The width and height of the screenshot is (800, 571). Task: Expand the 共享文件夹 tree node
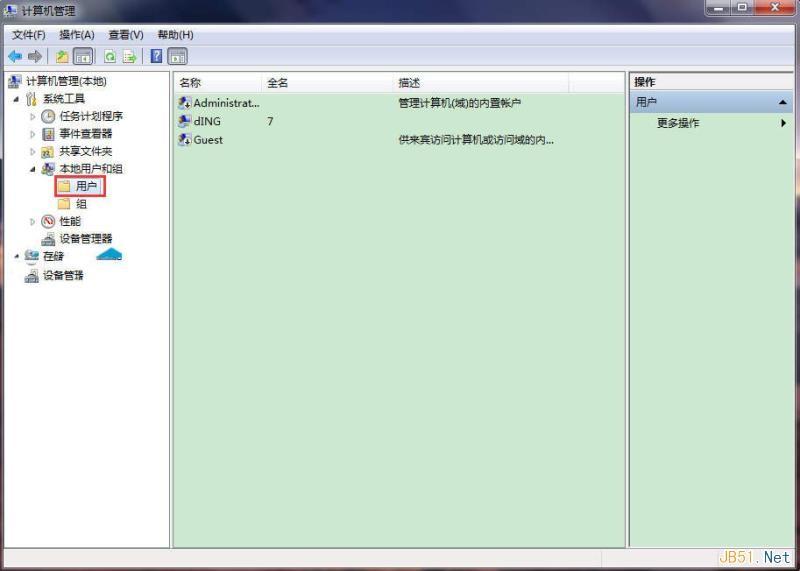(x=33, y=152)
